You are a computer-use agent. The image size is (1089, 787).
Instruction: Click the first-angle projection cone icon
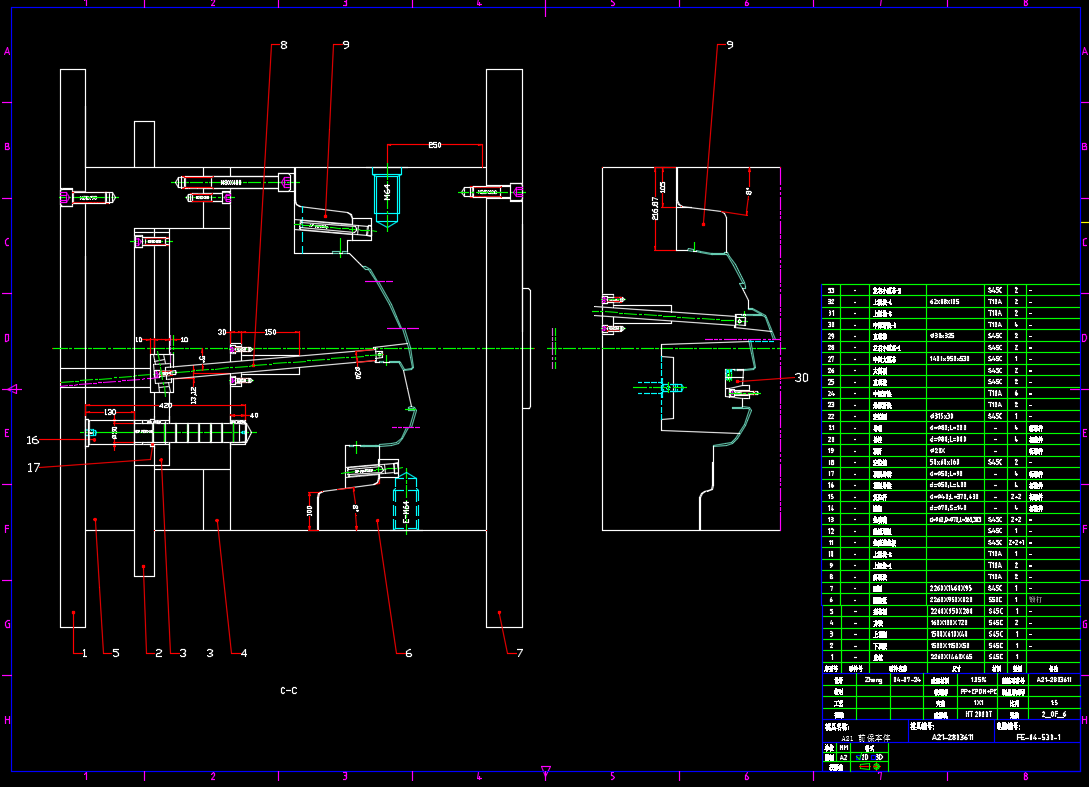point(867,766)
